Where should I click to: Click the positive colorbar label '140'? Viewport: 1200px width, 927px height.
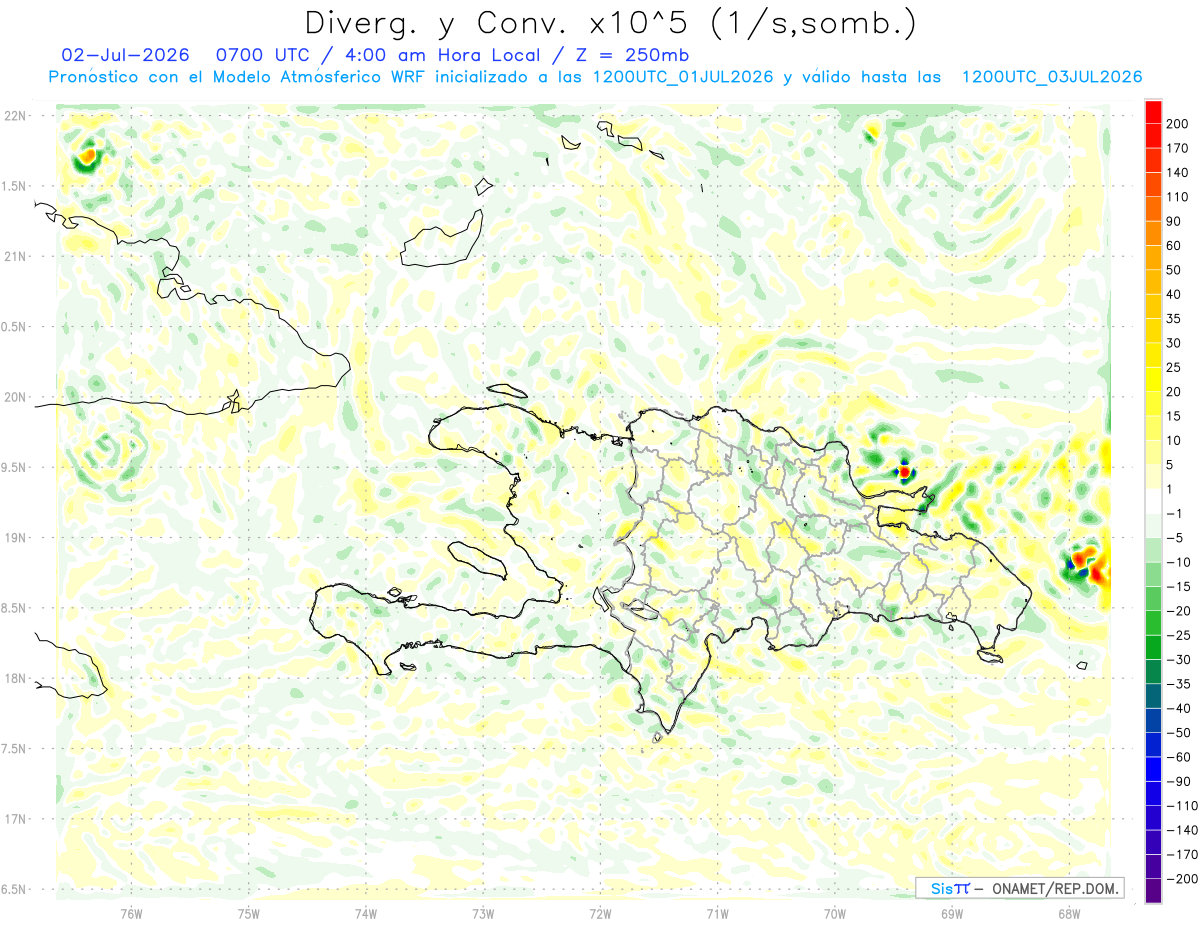[1179, 172]
